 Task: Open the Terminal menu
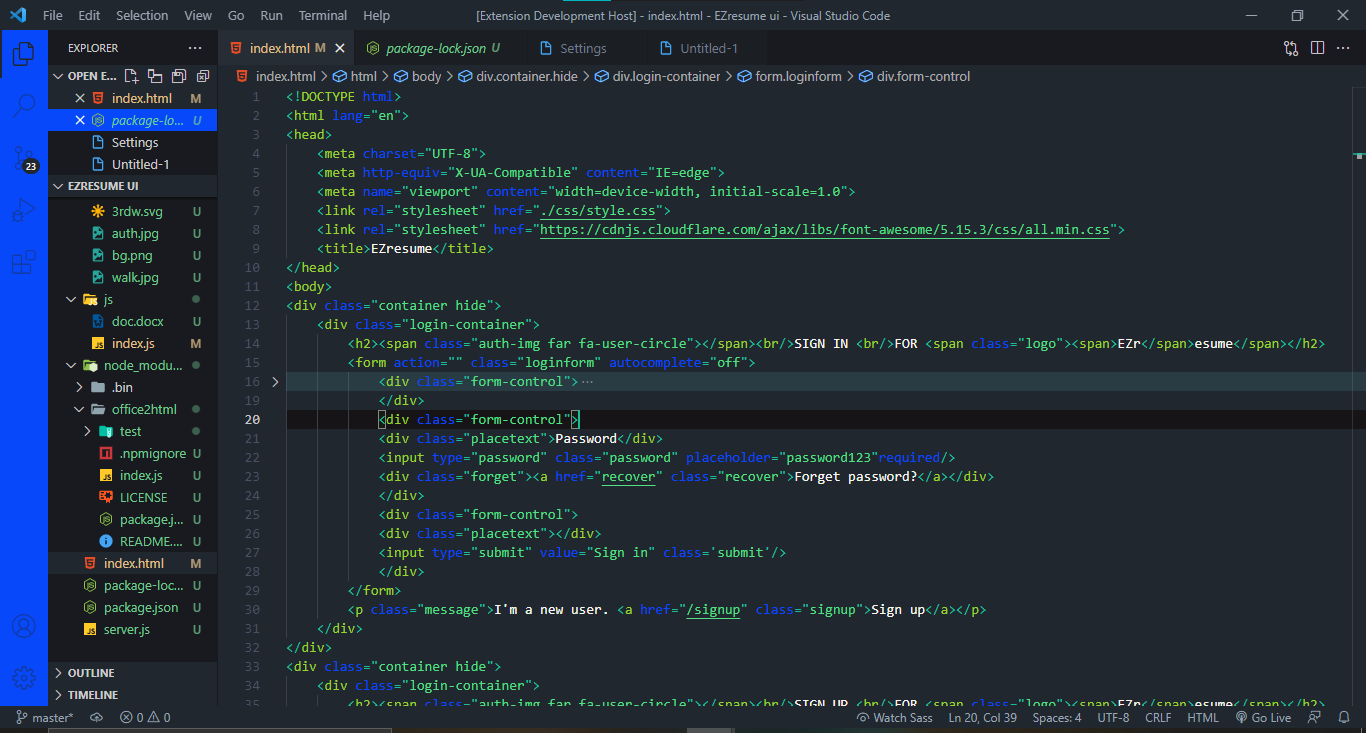[323, 16]
